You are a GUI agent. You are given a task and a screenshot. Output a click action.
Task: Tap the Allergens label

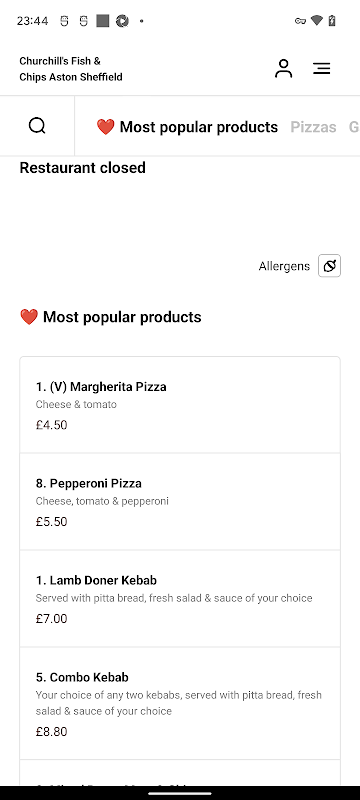coord(284,266)
